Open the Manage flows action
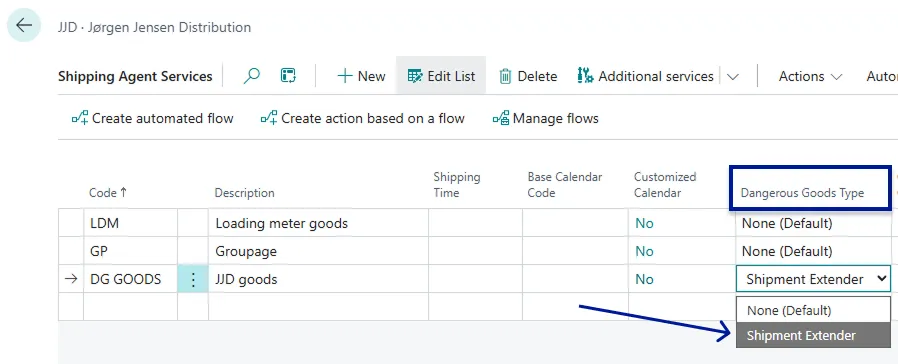The width and height of the screenshot is (898, 364). (x=546, y=118)
